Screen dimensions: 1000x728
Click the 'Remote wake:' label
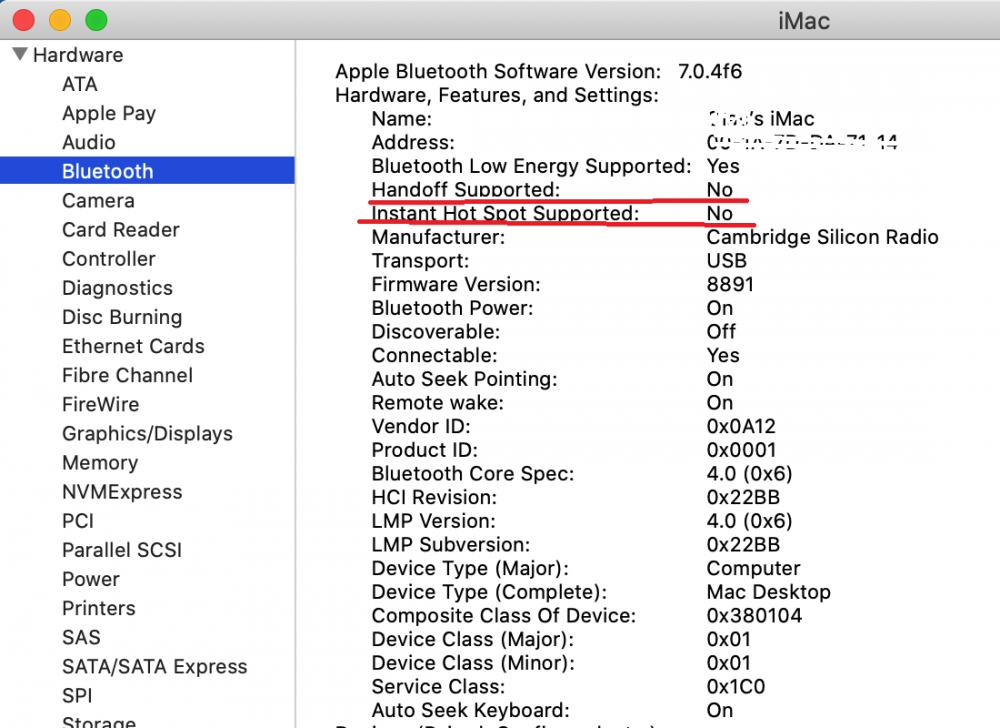[438, 403]
